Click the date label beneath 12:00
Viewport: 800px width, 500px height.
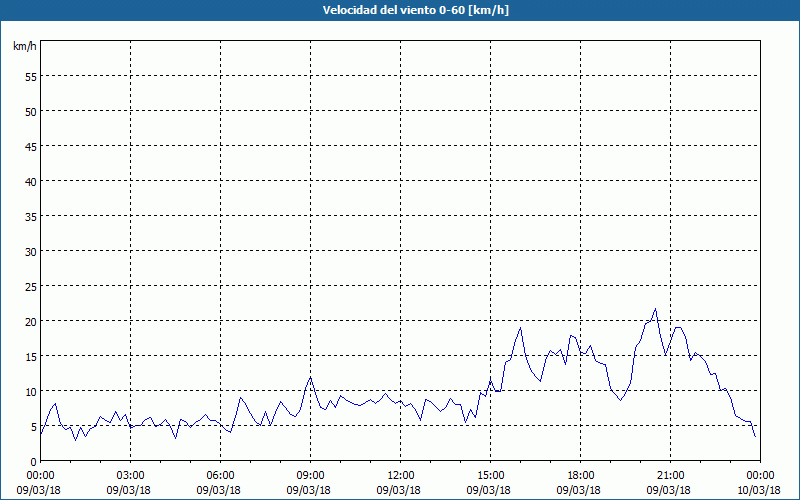pos(400,489)
